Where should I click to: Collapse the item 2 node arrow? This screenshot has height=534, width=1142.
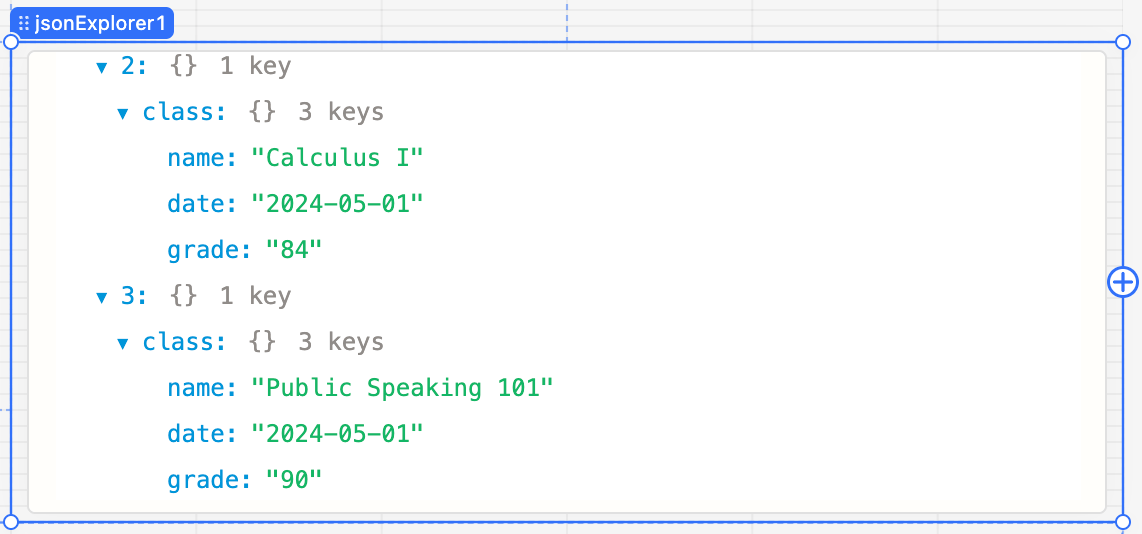point(101,68)
